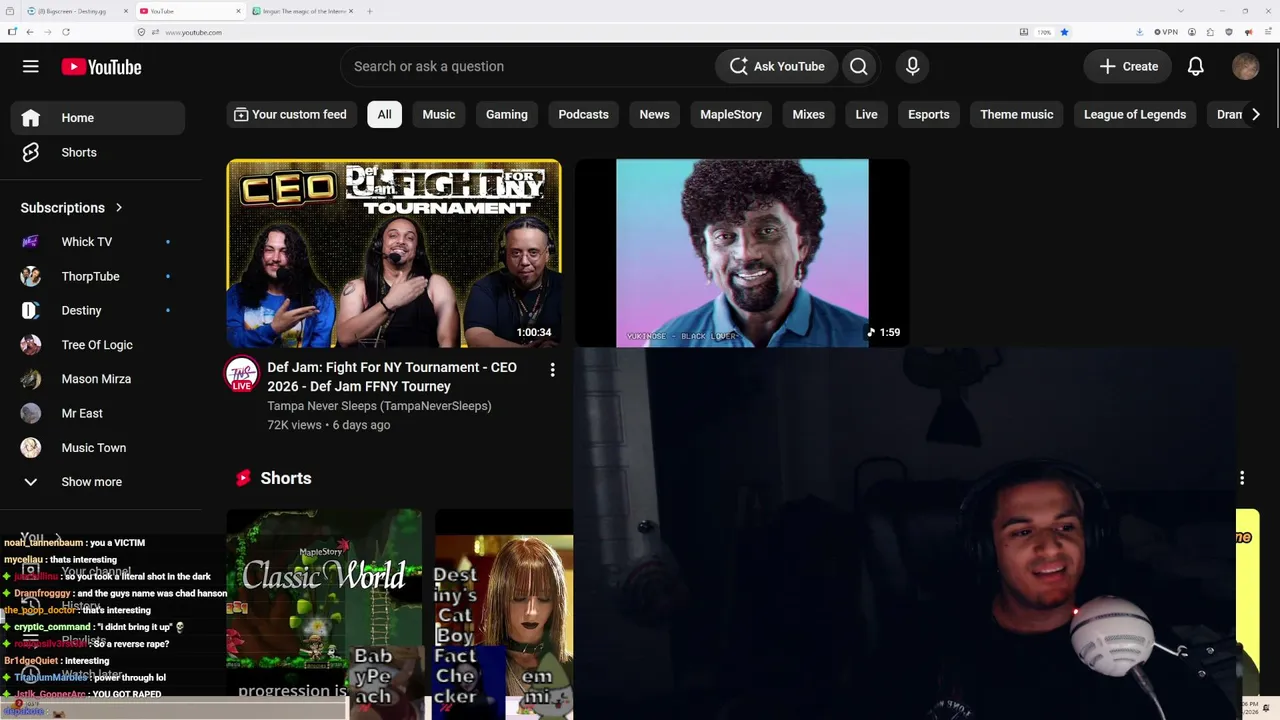Screen dimensions: 1280x720
Task: Select the Live filter chip
Action: tap(866, 114)
